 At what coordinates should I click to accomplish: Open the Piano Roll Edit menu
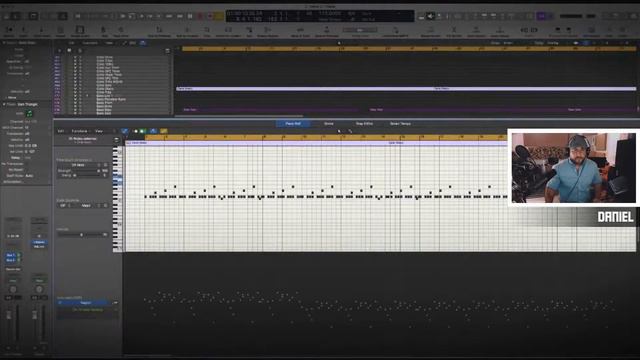pos(61,131)
